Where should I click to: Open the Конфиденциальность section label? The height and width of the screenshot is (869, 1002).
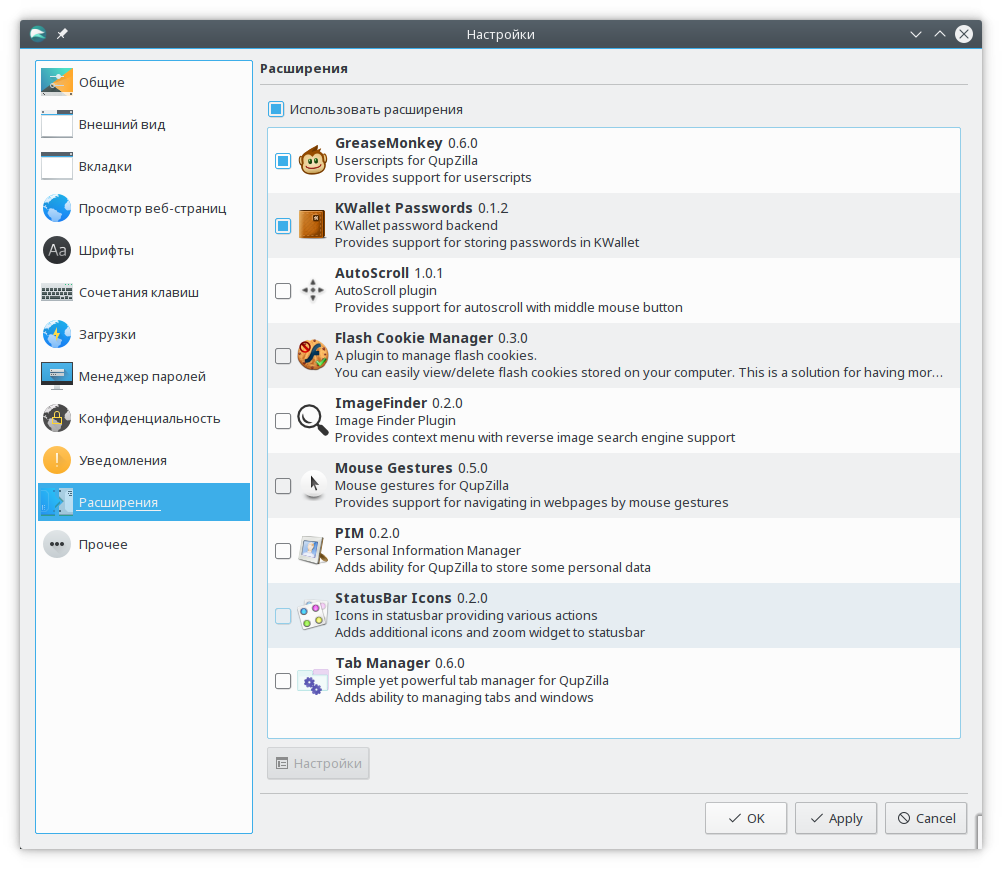point(150,419)
